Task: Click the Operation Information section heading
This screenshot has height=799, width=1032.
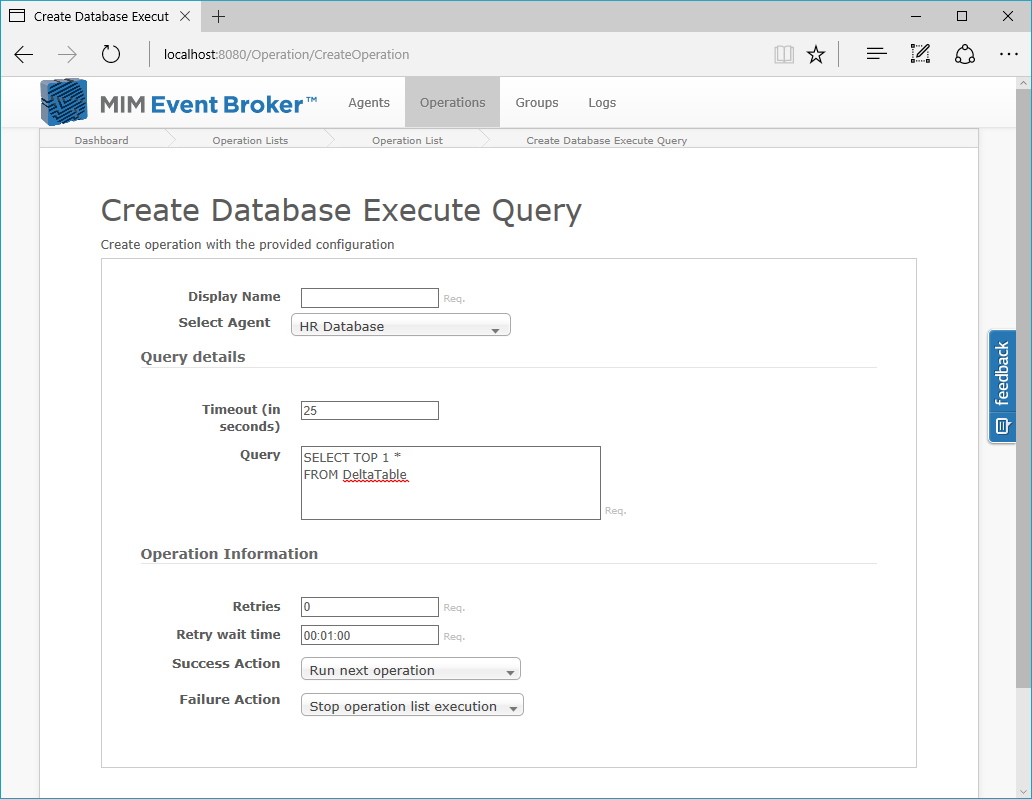Action: pyautogui.click(x=229, y=554)
